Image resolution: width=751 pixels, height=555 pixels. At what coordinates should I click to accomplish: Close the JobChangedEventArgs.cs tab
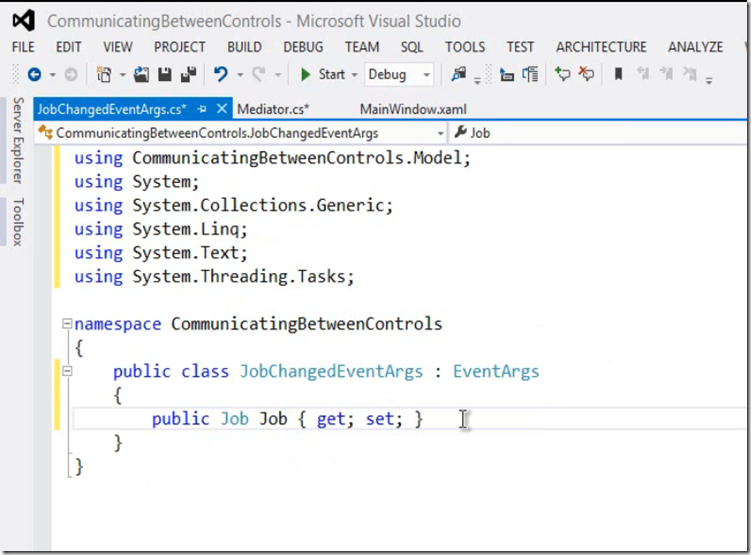pos(222,109)
